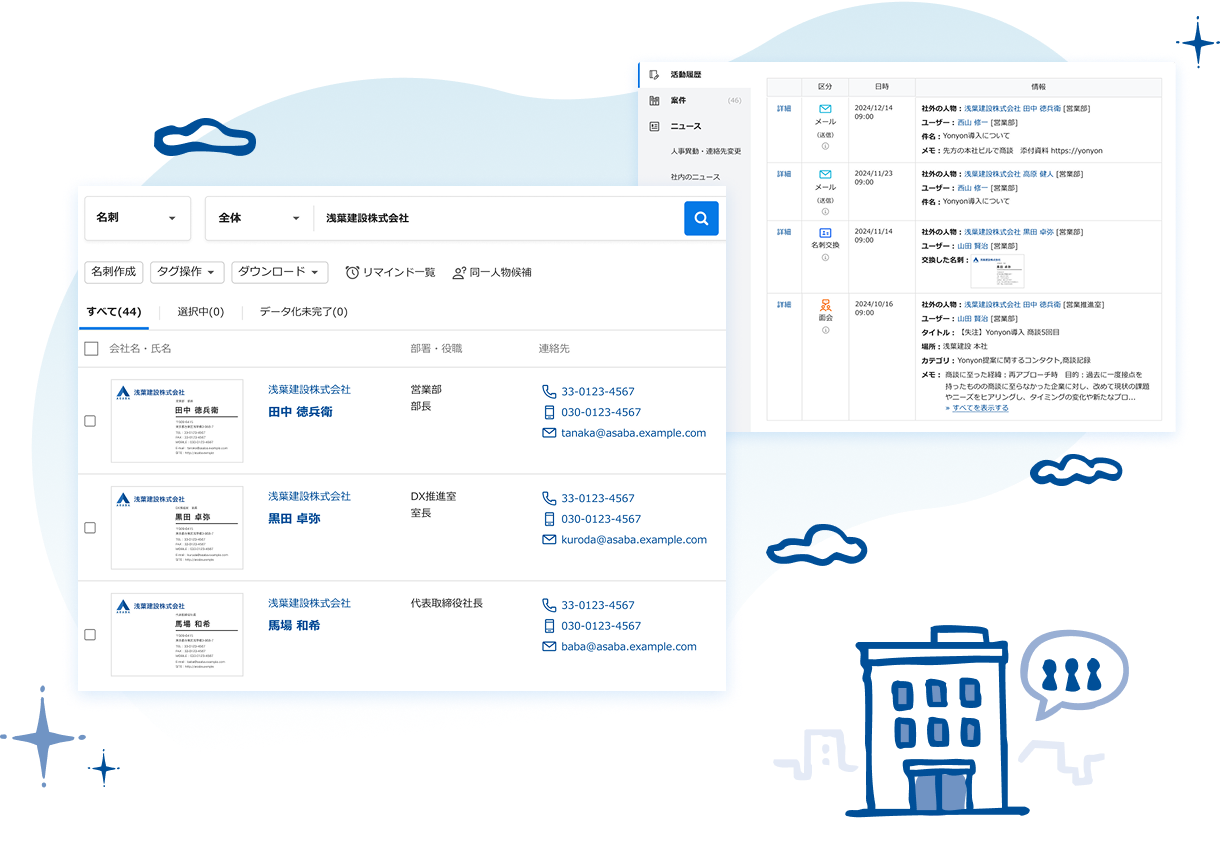Image resolution: width=1220 pixels, height=856 pixels.
Task: Tick the checkbox for 馬場 和希
Action: click(90, 634)
